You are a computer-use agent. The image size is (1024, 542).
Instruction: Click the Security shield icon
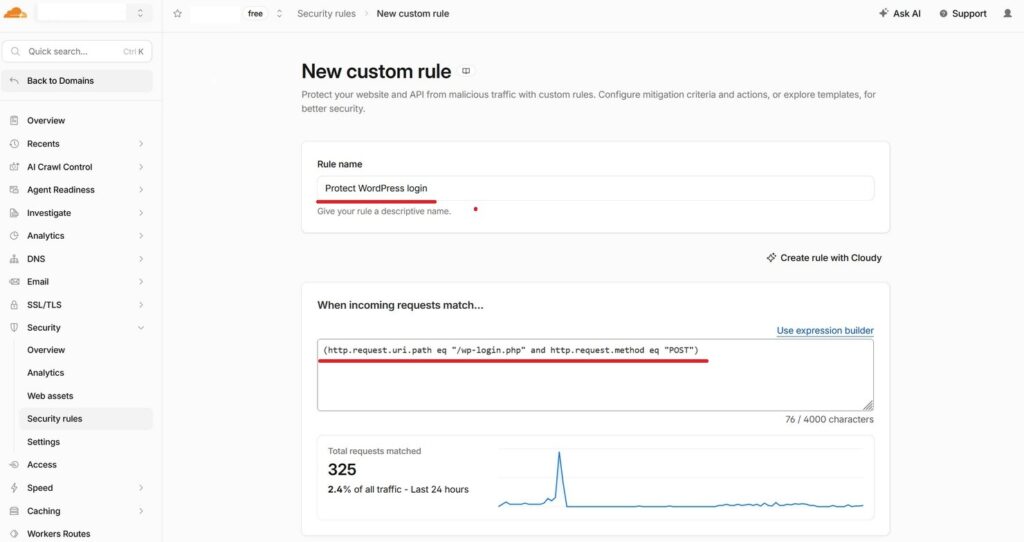click(x=14, y=328)
